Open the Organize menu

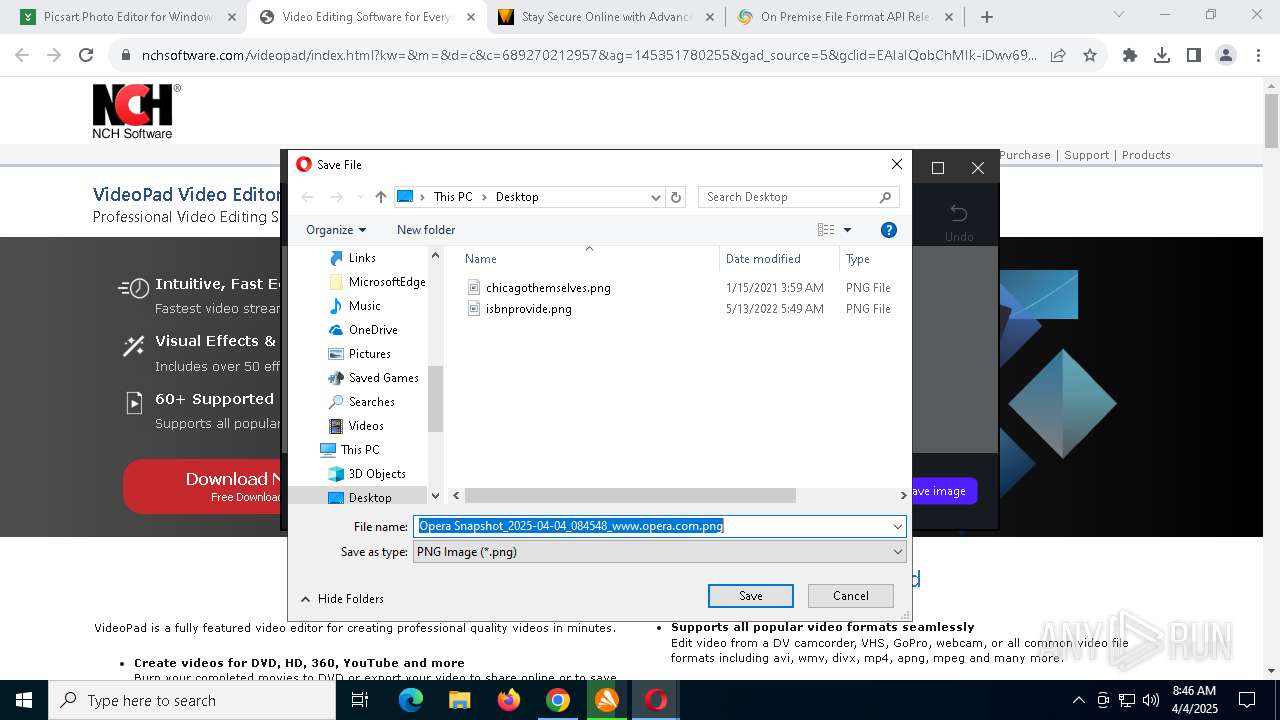pyautogui.click(x=336, y=230)
